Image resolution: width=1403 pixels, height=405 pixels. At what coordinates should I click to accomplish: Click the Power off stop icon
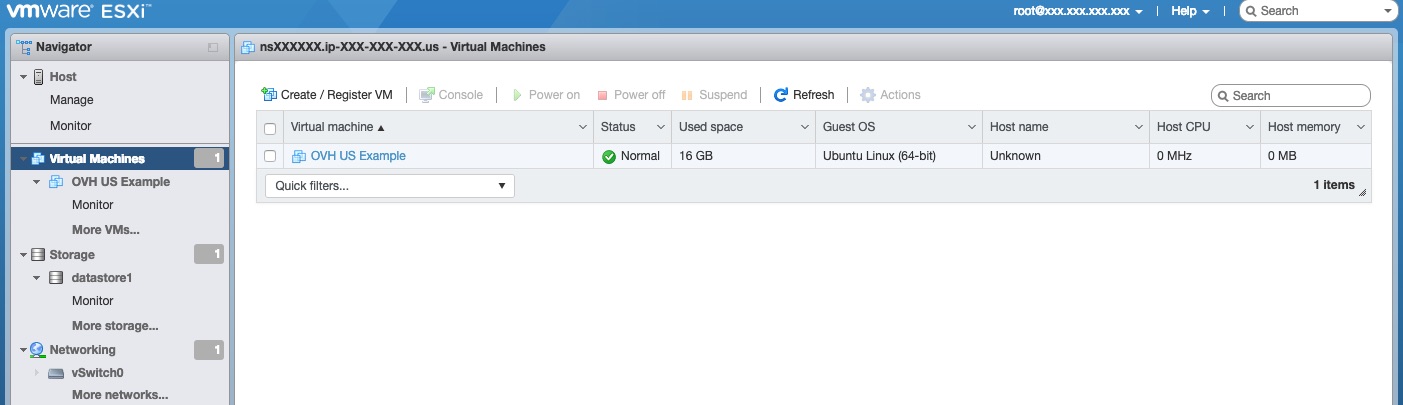coord(603,96)
